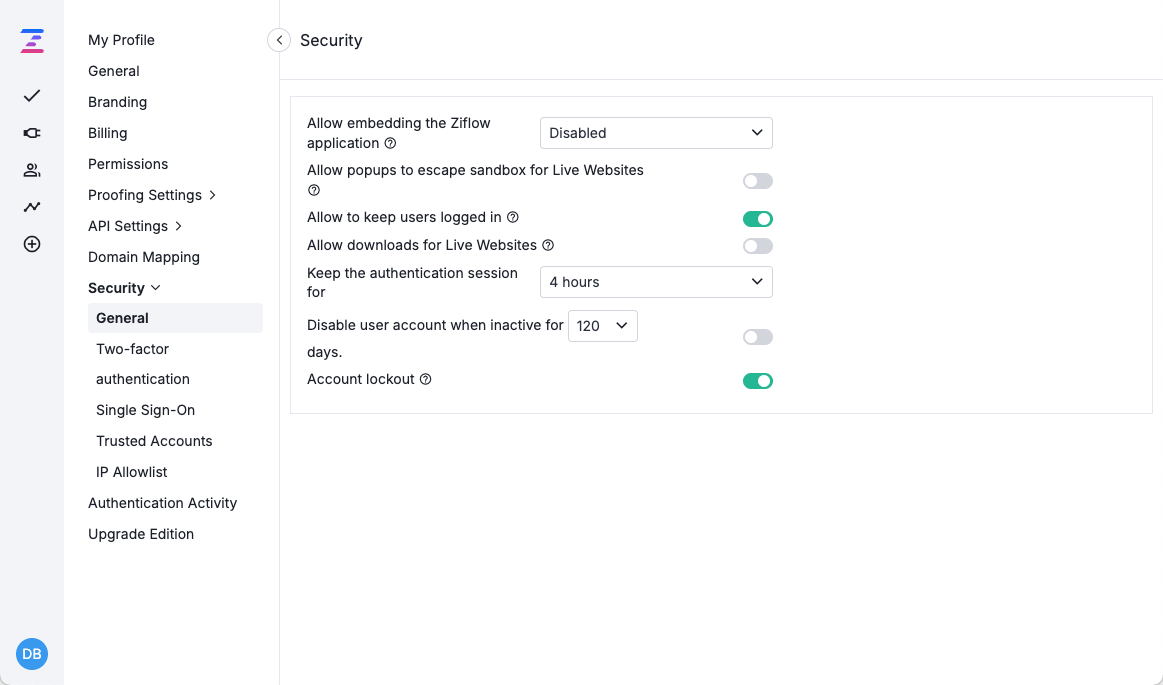This screenshot has height=685, width=1163.
Task: Go to Branding settings
Action: [117, 102]
